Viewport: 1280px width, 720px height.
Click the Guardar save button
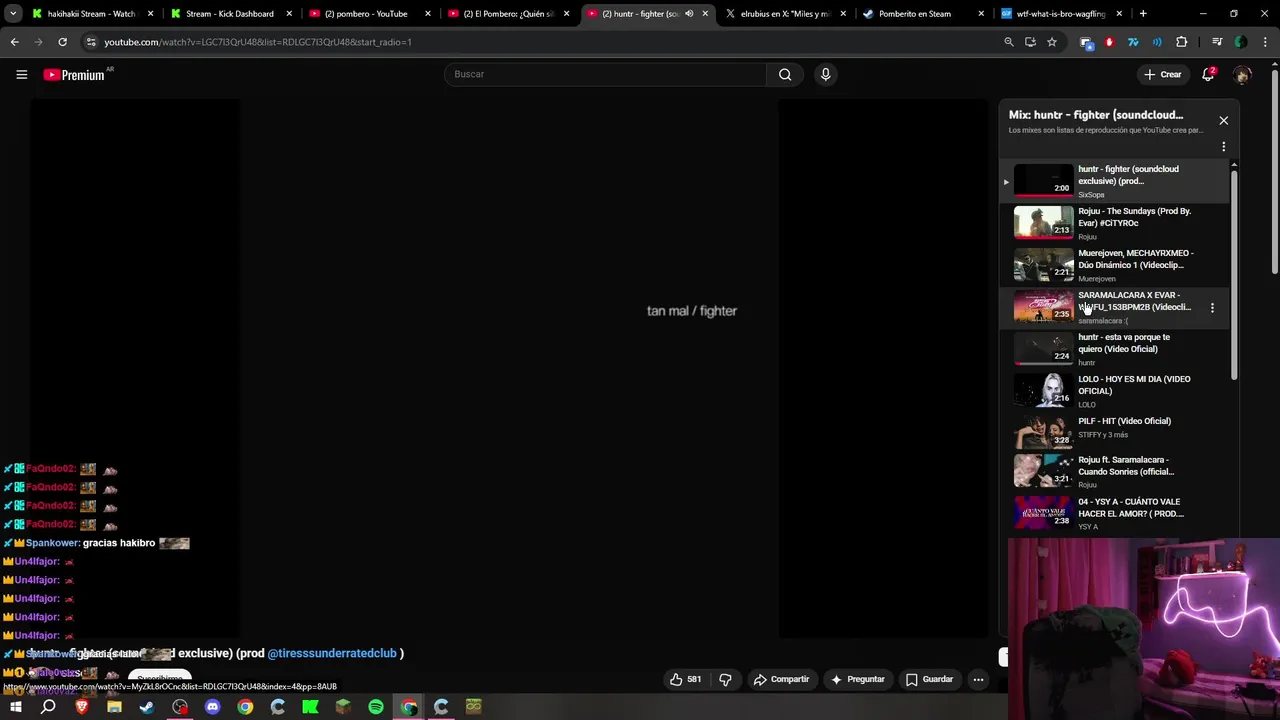point(929,679)
